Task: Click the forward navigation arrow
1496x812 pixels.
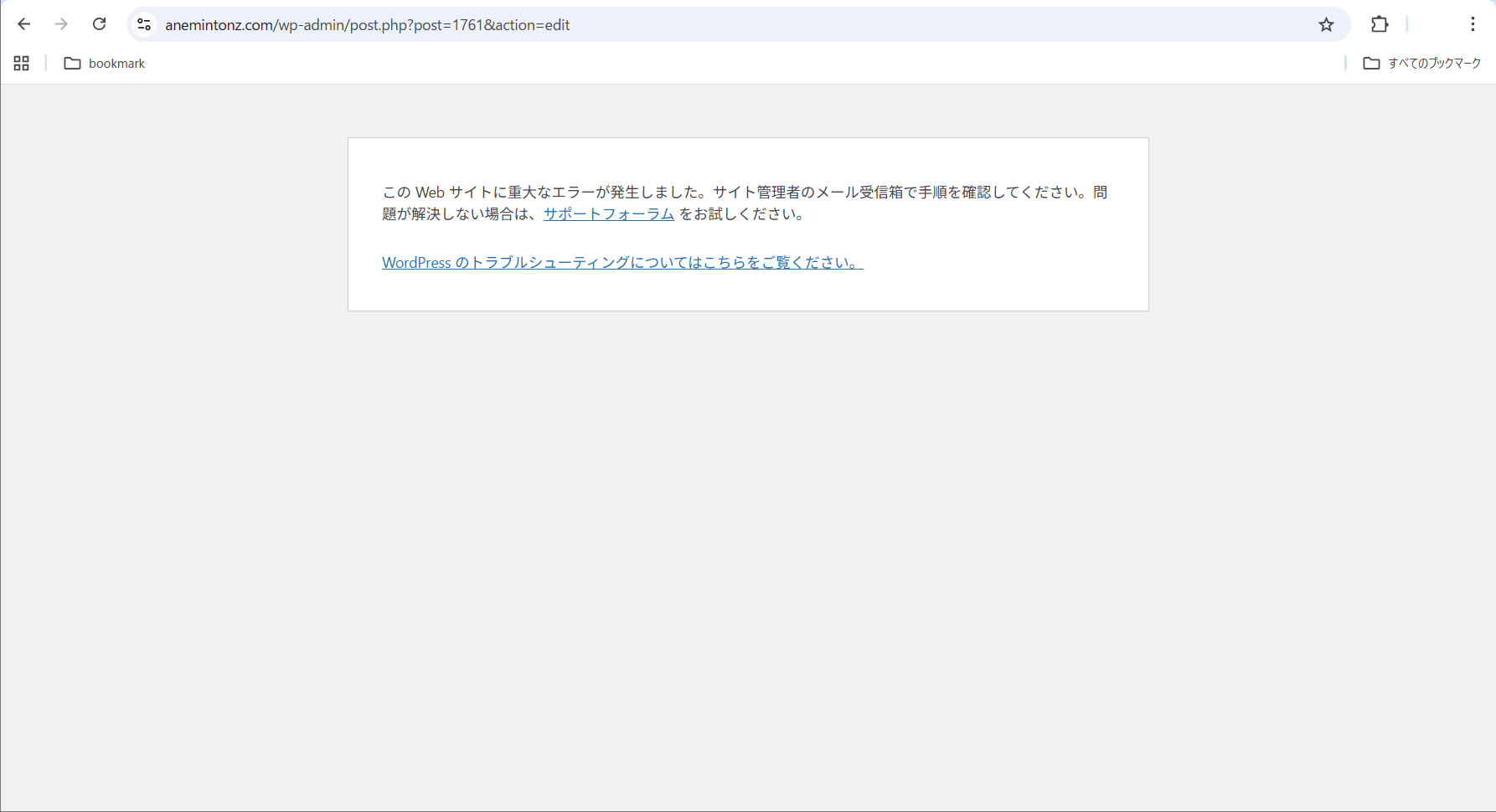Action: [61, 24]
